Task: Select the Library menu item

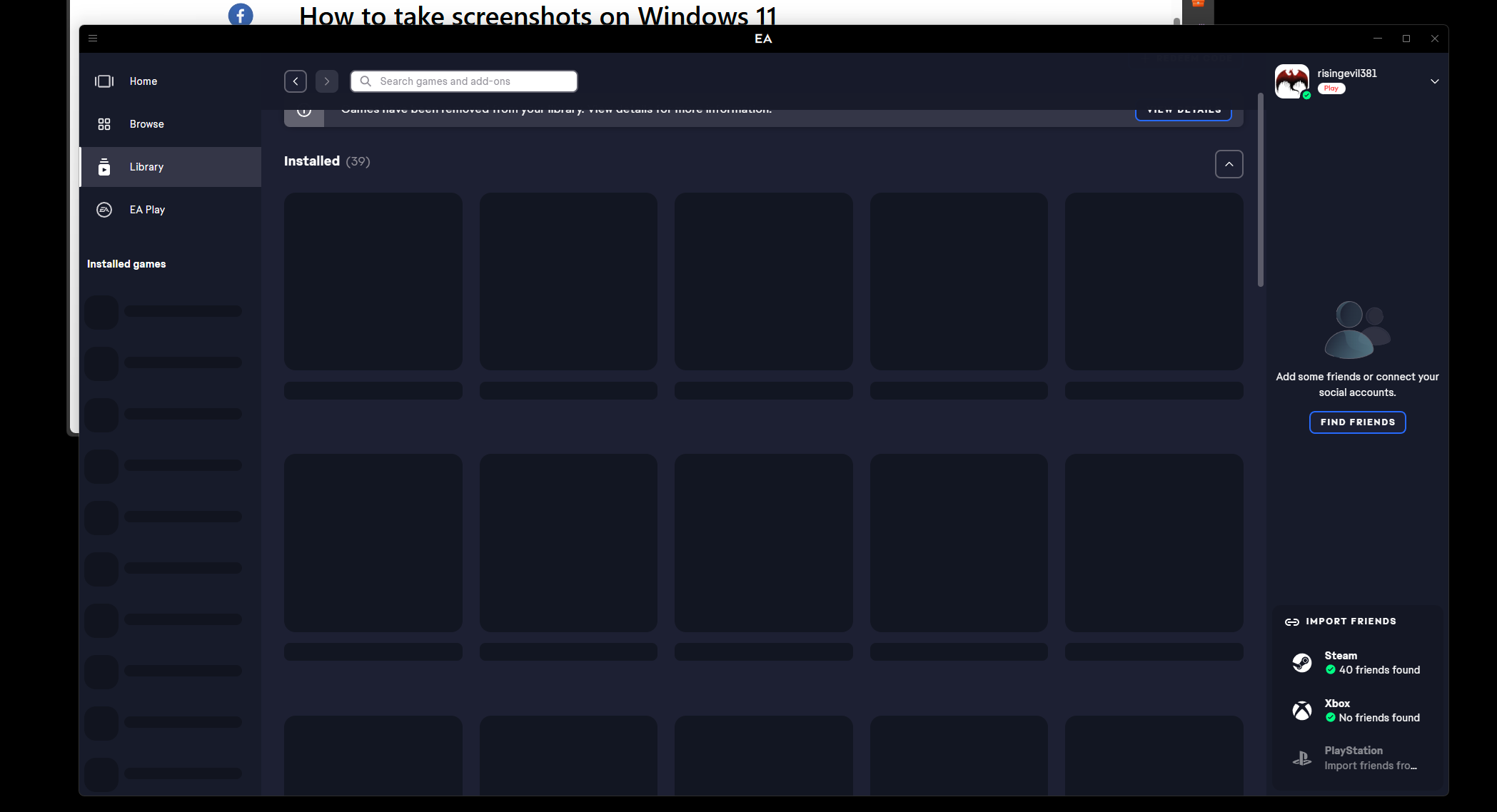Action: [171, 167]
